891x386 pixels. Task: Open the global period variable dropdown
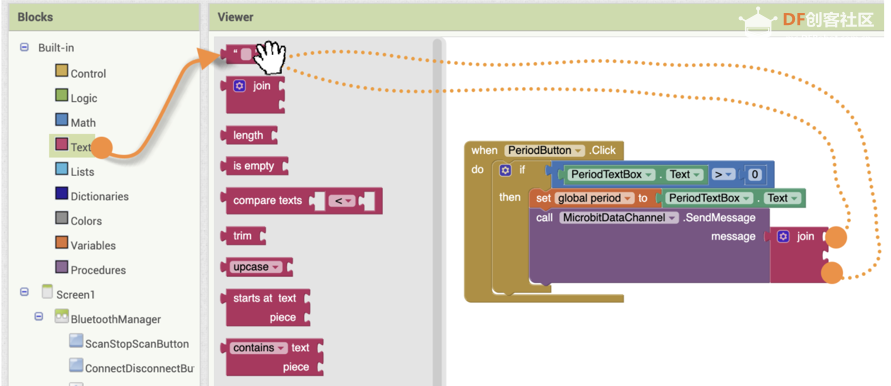594,198
